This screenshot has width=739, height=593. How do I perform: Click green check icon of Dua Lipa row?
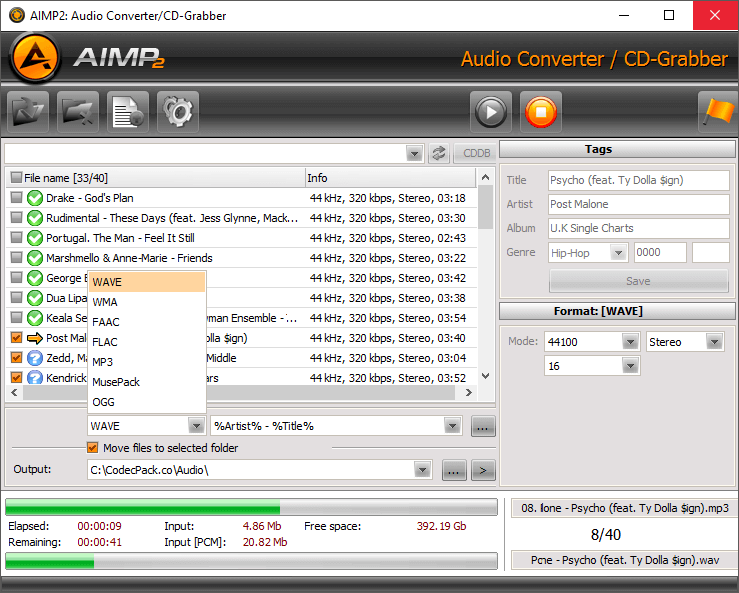pos(35,298)
